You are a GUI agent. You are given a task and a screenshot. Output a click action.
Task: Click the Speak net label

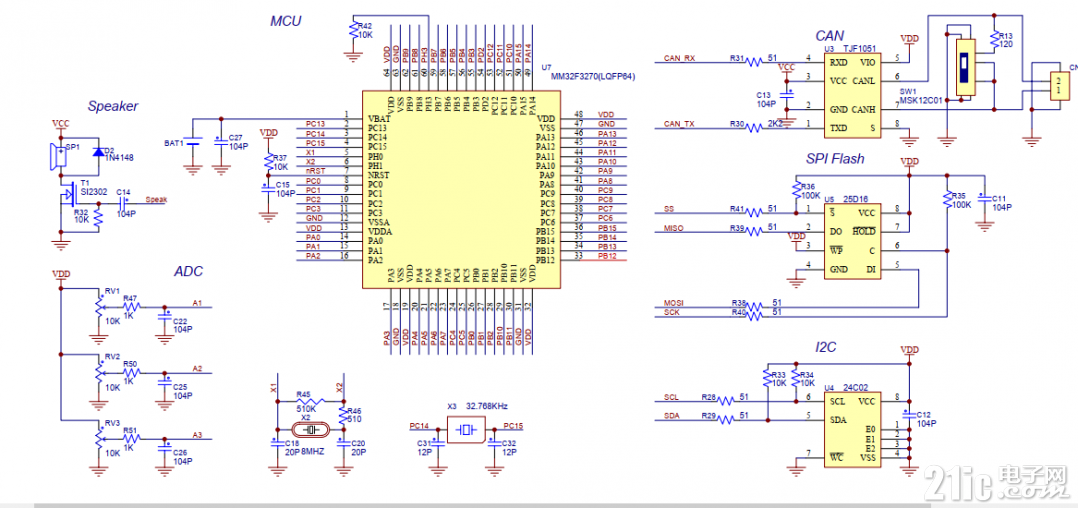pos(156,200)
